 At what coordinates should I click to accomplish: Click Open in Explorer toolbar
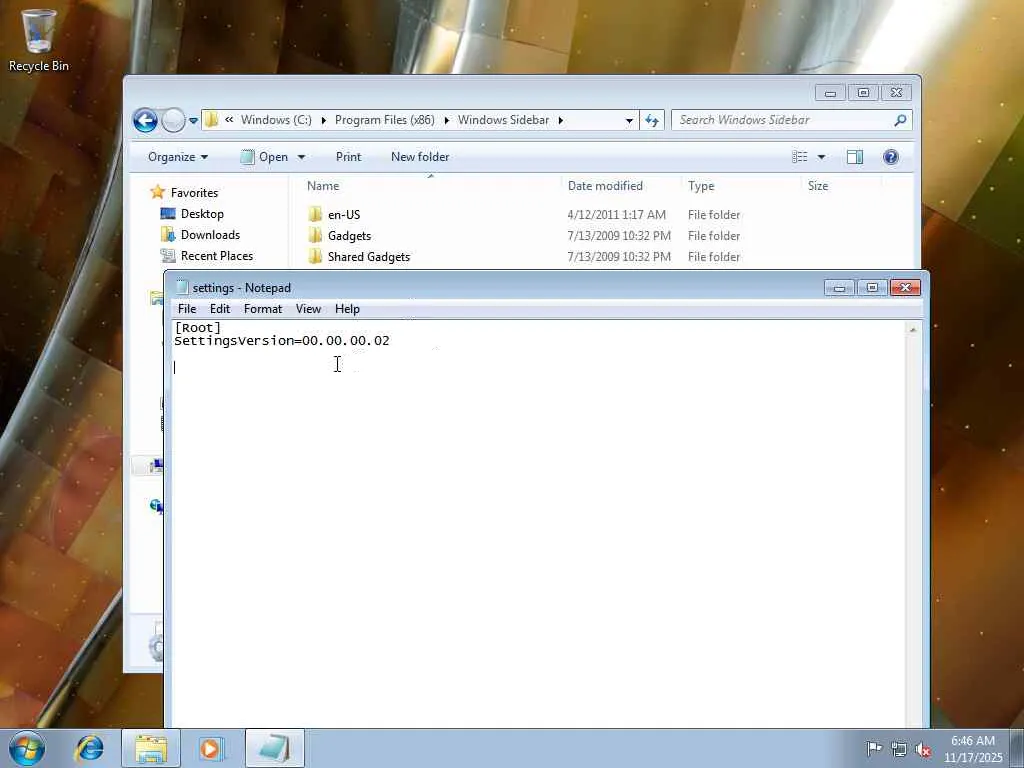264,157
